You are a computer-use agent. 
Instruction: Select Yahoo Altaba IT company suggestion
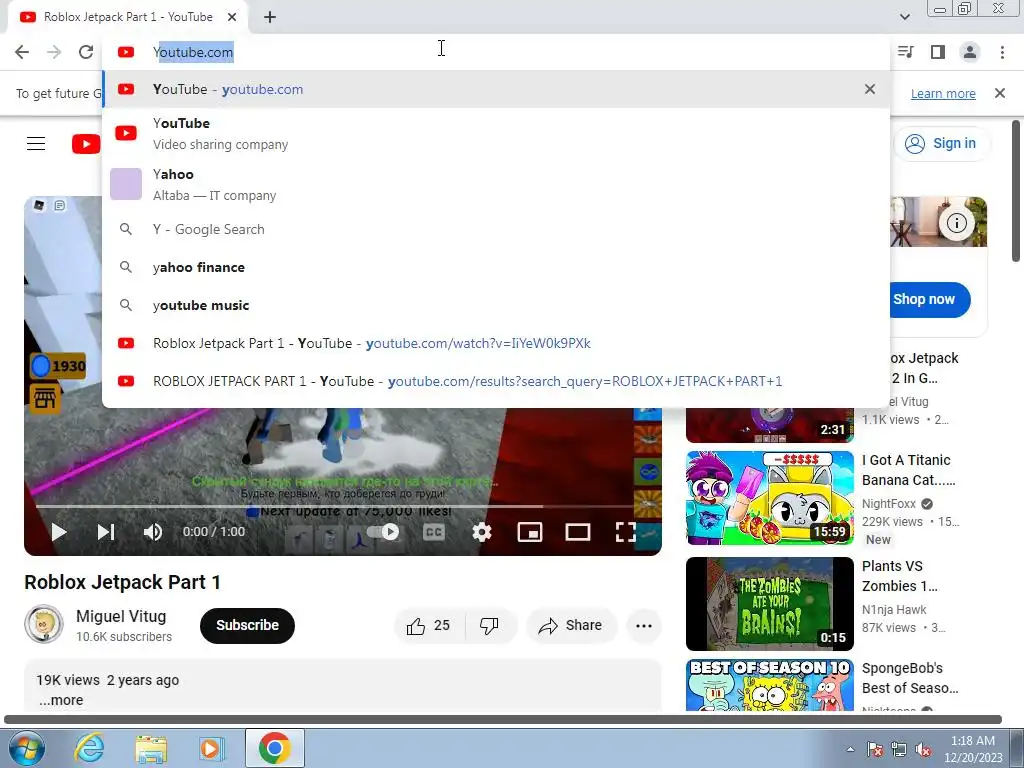click(x=496, y=184)
